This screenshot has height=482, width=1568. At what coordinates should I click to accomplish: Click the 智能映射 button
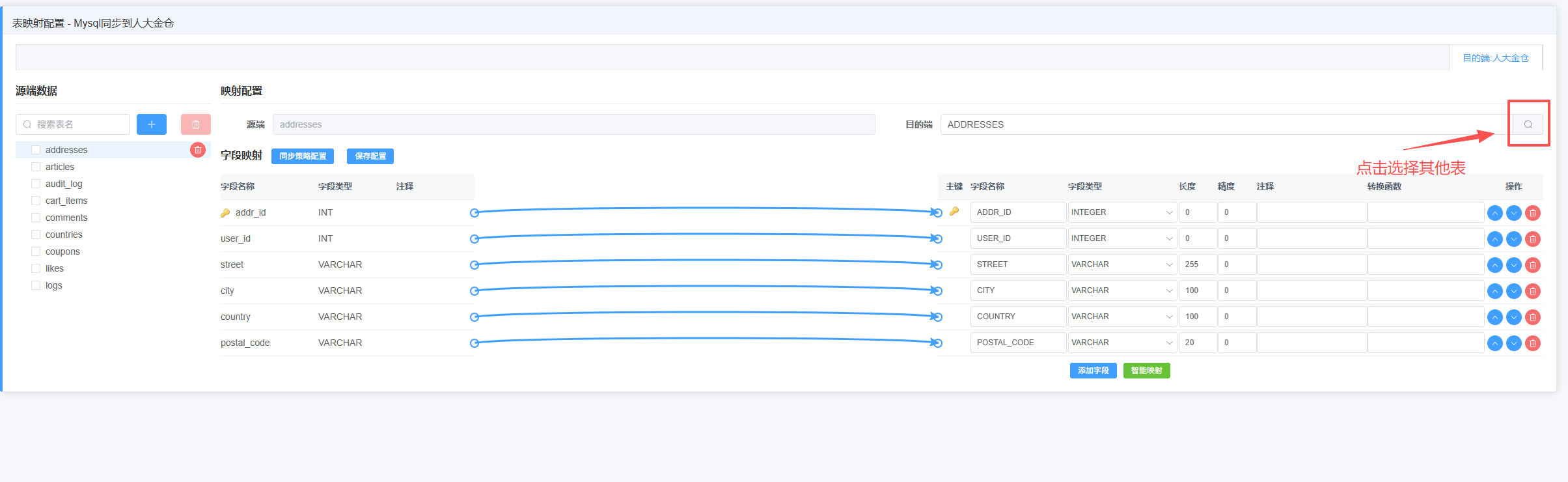(x=1147, y=371)
